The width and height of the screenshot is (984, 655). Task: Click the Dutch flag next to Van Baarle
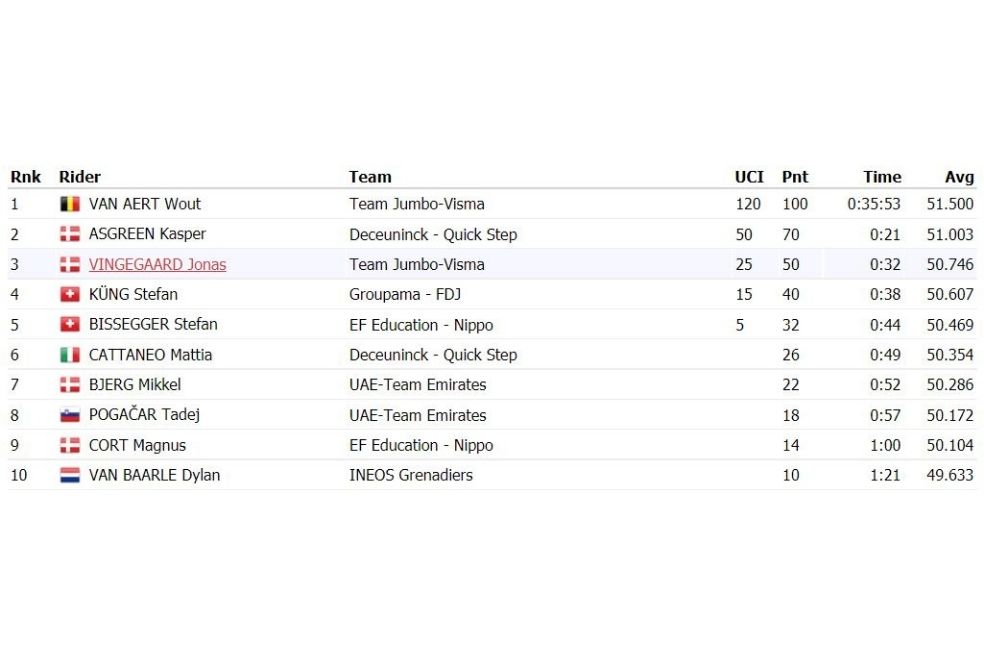coord(70,476)
